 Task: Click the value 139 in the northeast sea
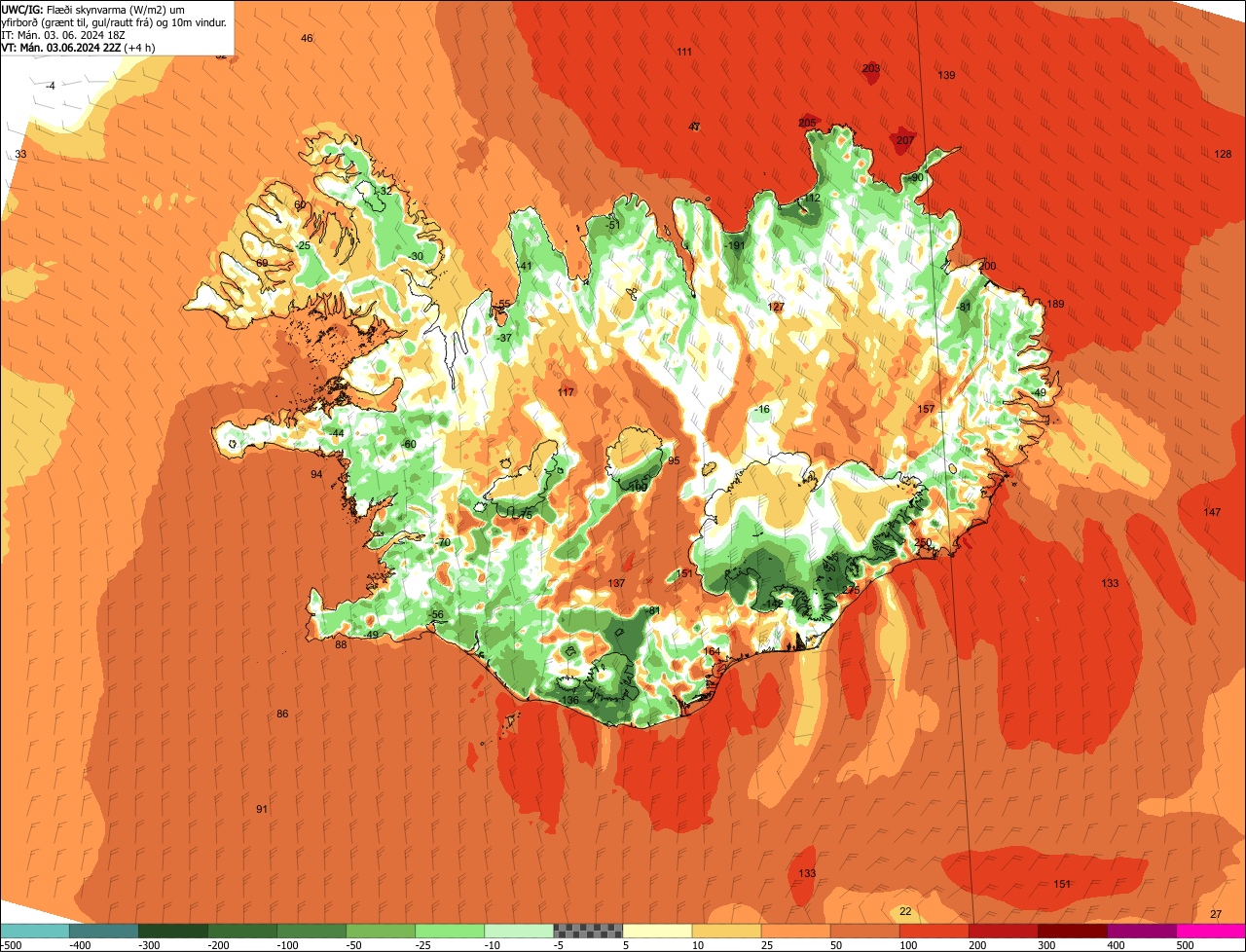coord(946,75)
